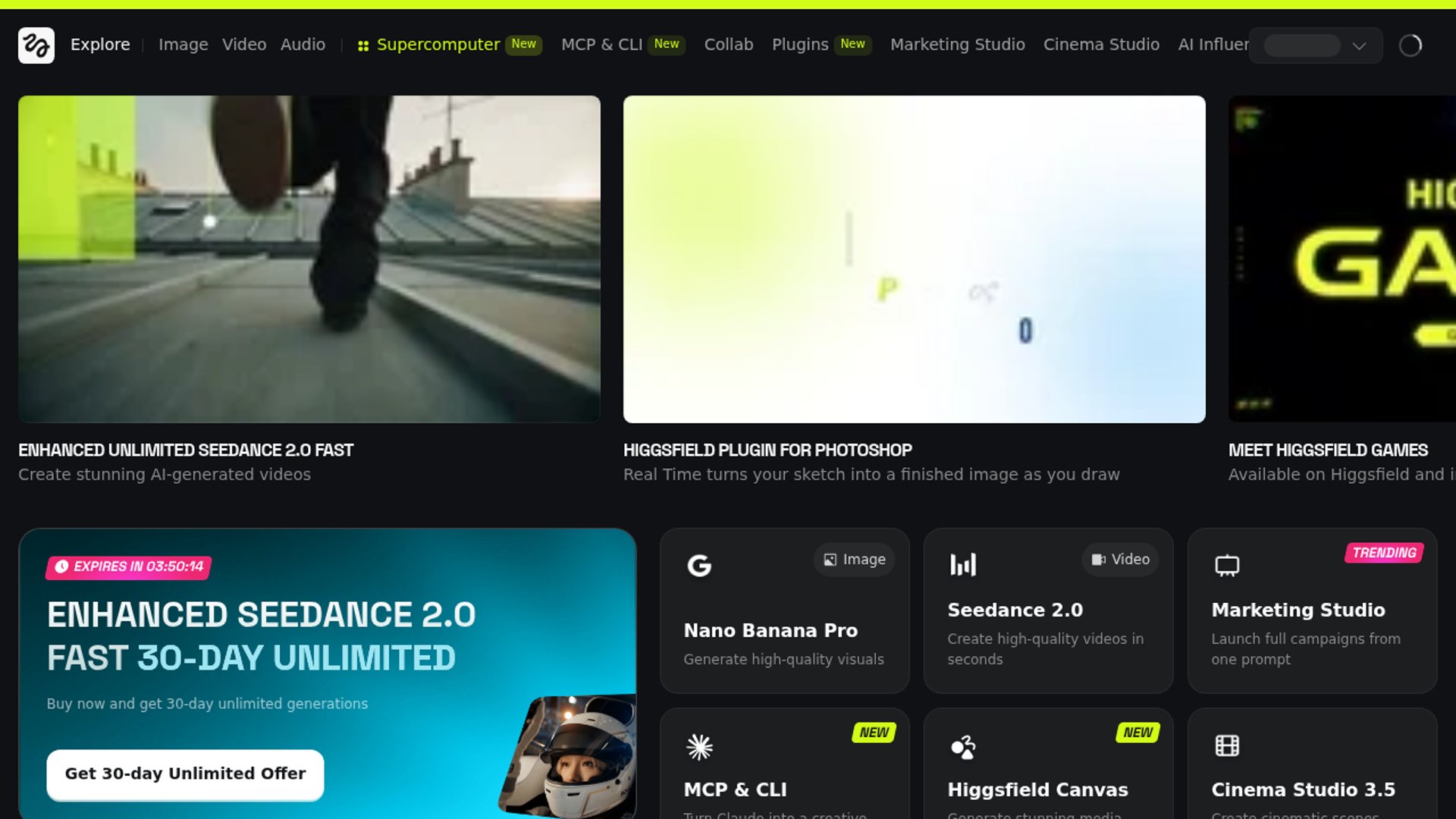Expand the account dropdown chevron
Viewport: 1456px width, 819px height.
click(1359, 46)
